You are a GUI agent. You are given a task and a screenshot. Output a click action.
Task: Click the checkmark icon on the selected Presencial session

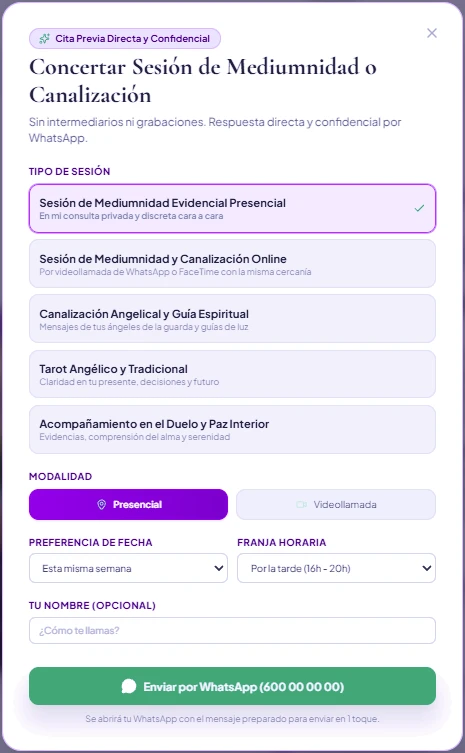pyautogui.click(x=419, y=208)
